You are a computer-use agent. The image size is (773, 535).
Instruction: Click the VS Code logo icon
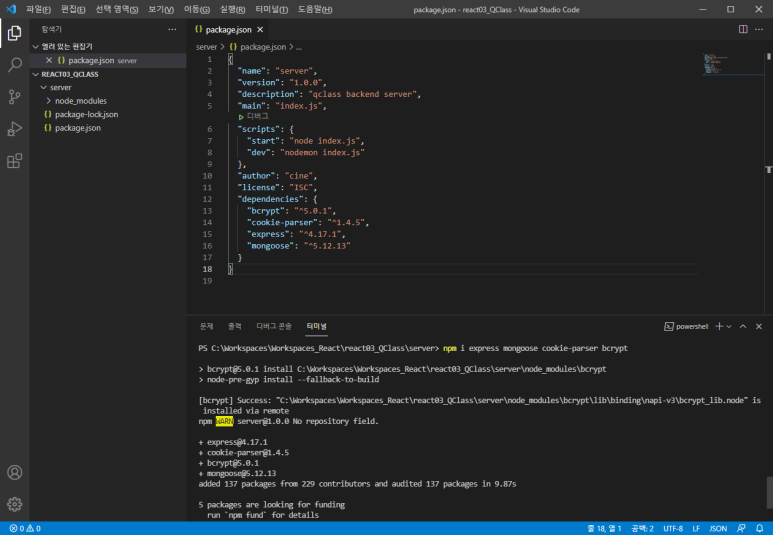pyautogui.click(x=11, y=9)
